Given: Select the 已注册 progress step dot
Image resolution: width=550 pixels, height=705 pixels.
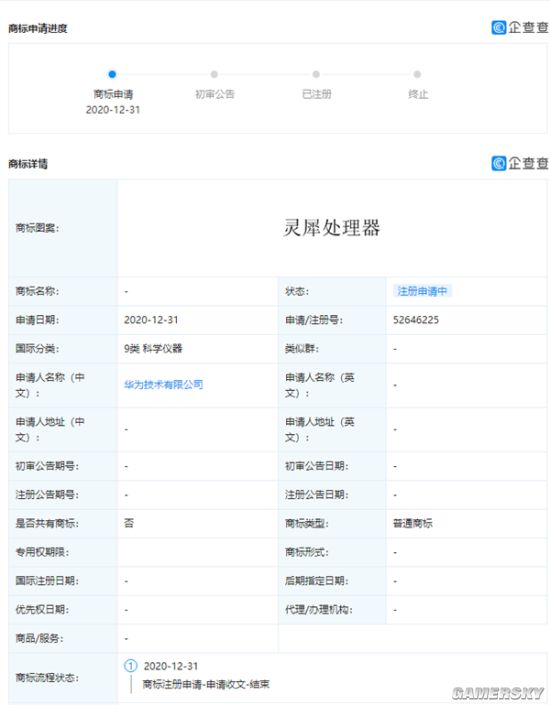Looking at the screenshot, I should point(316,74).
